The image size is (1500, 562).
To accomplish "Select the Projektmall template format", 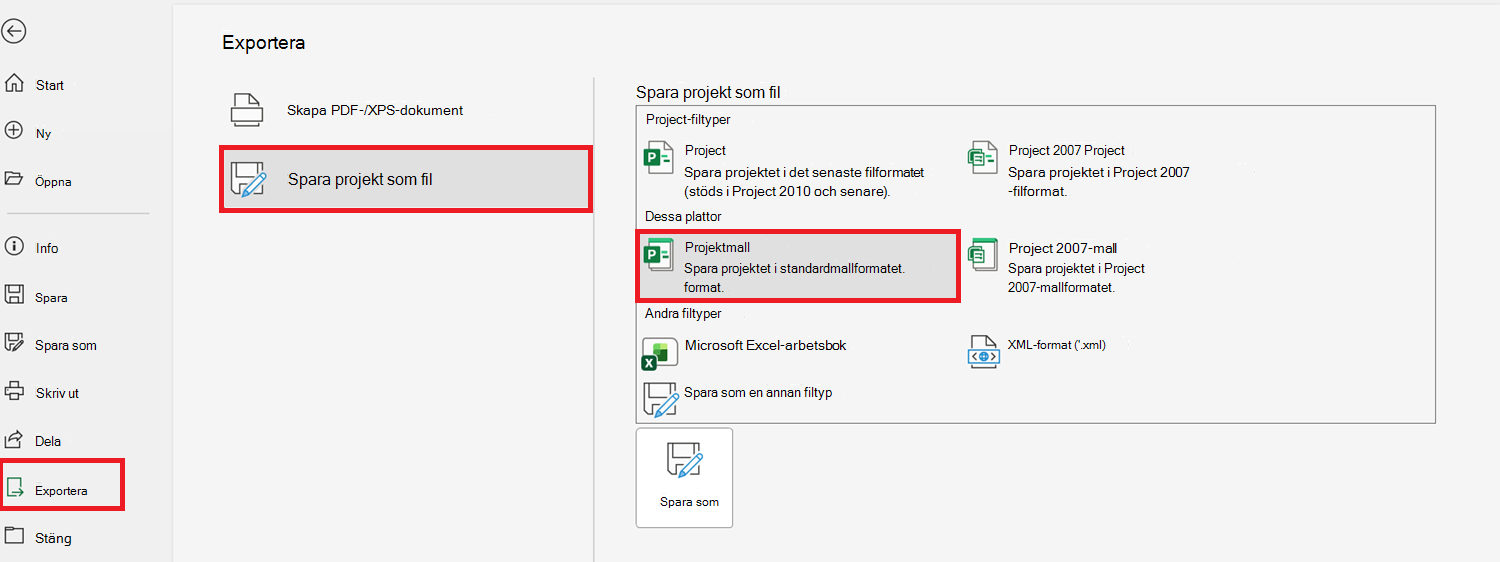I will [798, 266].
